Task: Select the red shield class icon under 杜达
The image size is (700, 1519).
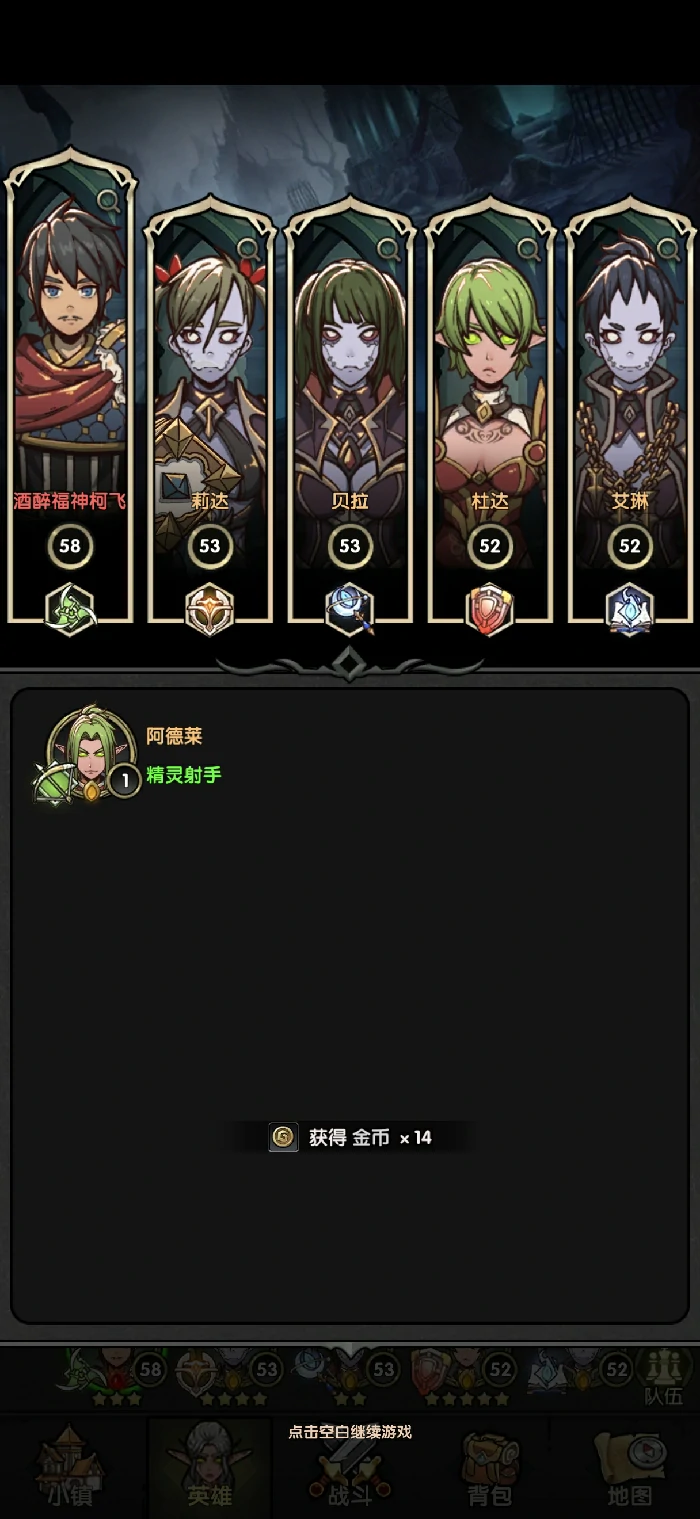Action: (x=490, y=608)
